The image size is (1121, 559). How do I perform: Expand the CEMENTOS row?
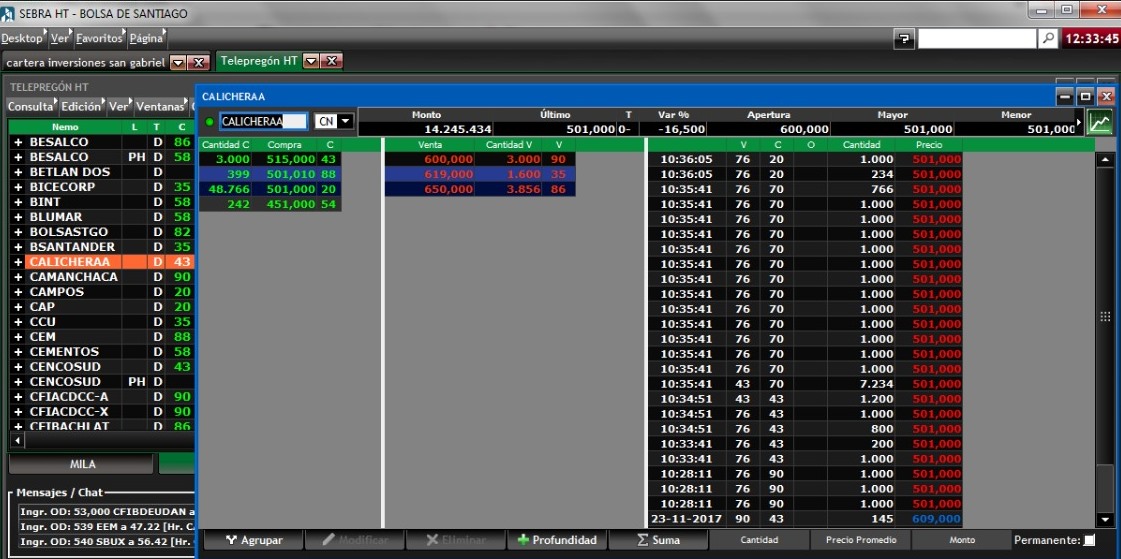(19, 352)
